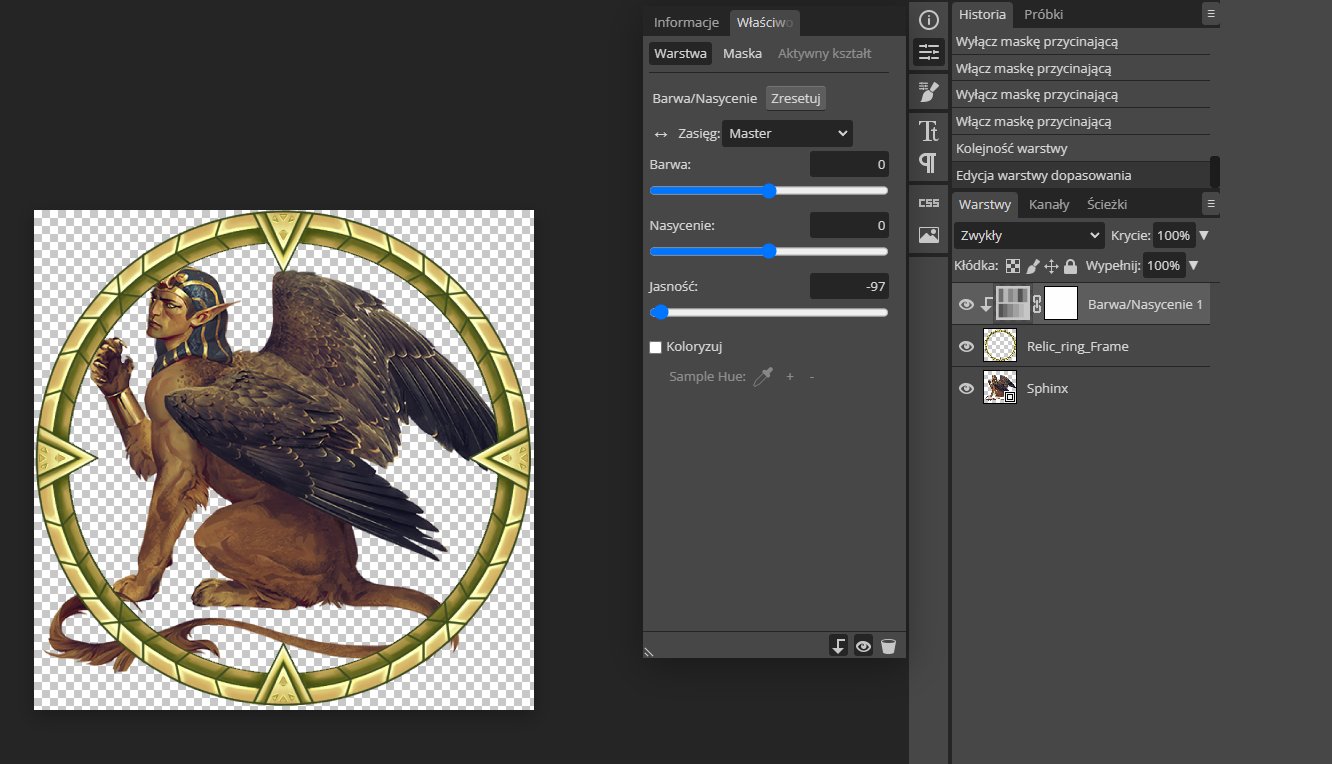Switch to the Maska tab
The image size is (1332, 764).
tap(742, 53)
